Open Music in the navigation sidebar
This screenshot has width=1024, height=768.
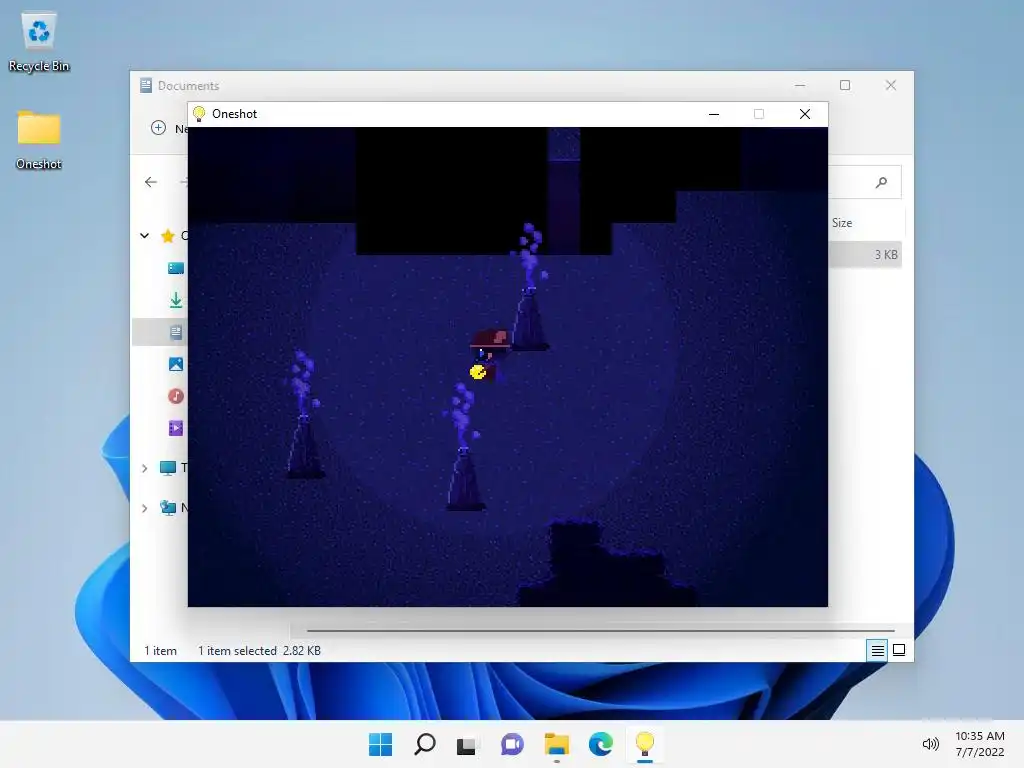pyautogui.click(x=176, y=396)
